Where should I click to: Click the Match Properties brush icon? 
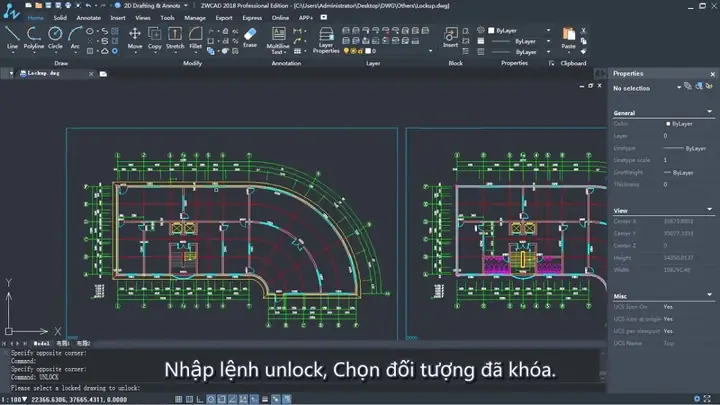[x=584, y=51]
